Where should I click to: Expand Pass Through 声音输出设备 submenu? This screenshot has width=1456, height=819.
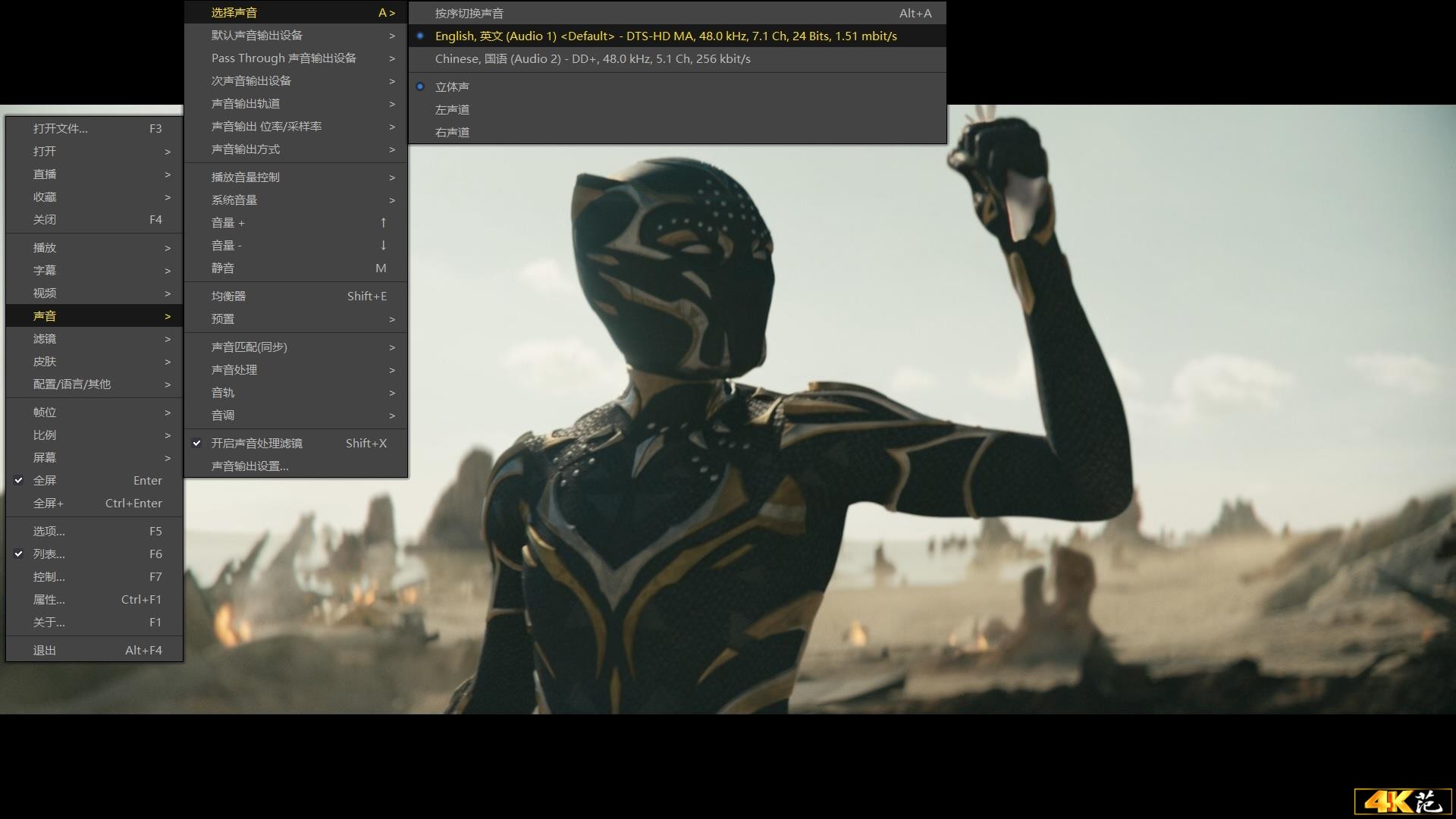pyautogui.click(x=296, y=58)
